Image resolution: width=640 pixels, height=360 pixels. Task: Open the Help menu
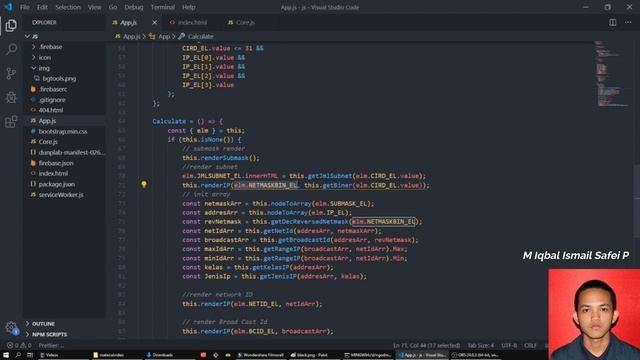[188, 7]
